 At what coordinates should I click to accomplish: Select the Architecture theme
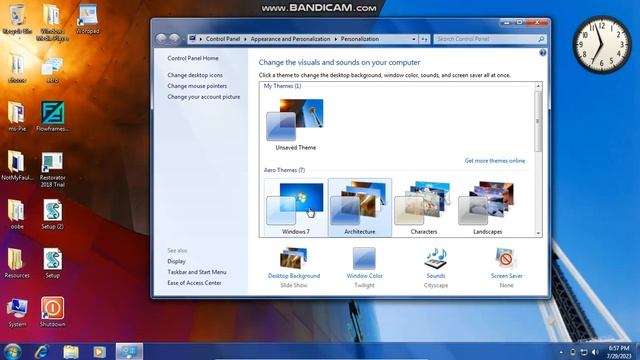point(360,207)
